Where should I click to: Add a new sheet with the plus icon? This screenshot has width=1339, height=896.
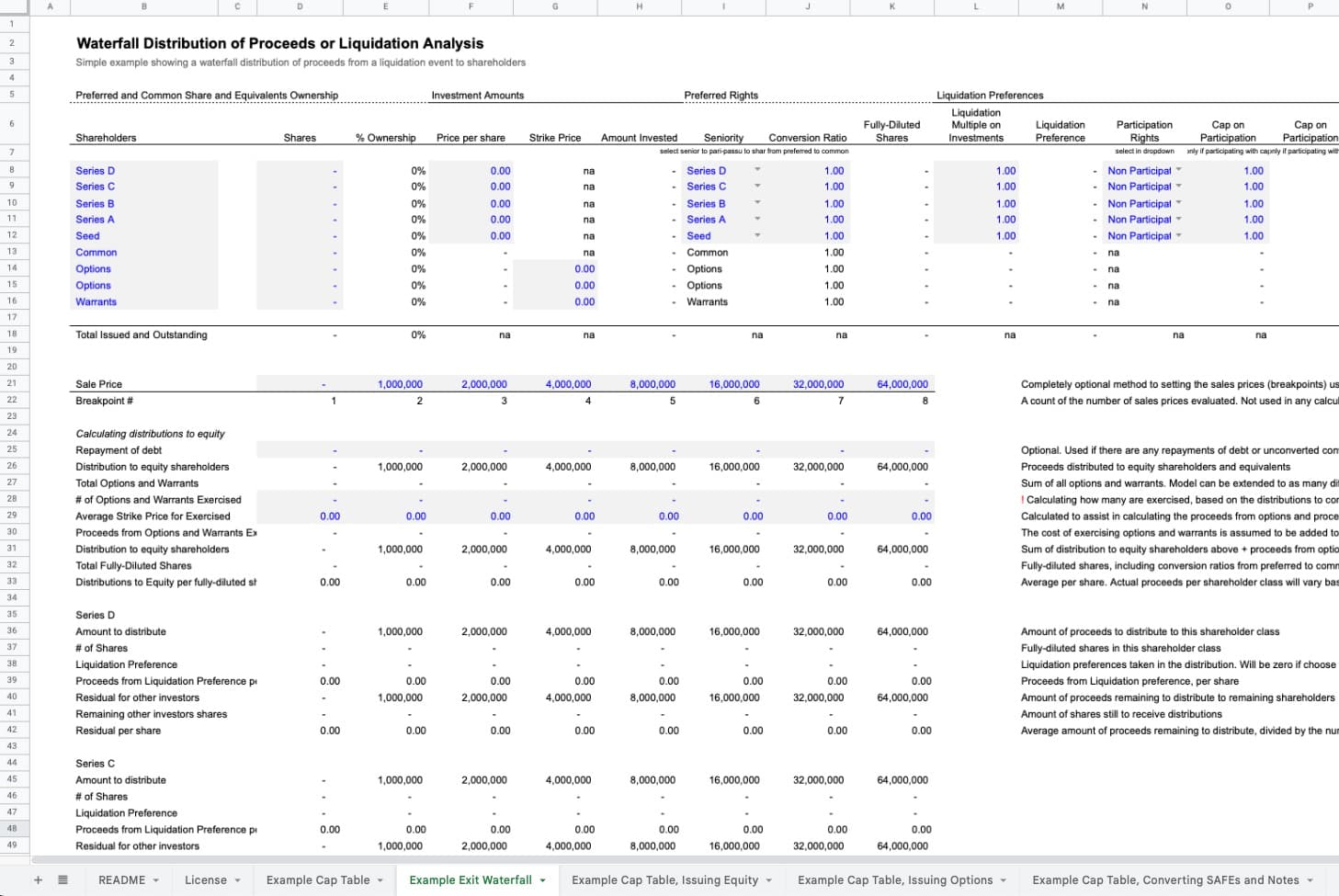point(38,880)
